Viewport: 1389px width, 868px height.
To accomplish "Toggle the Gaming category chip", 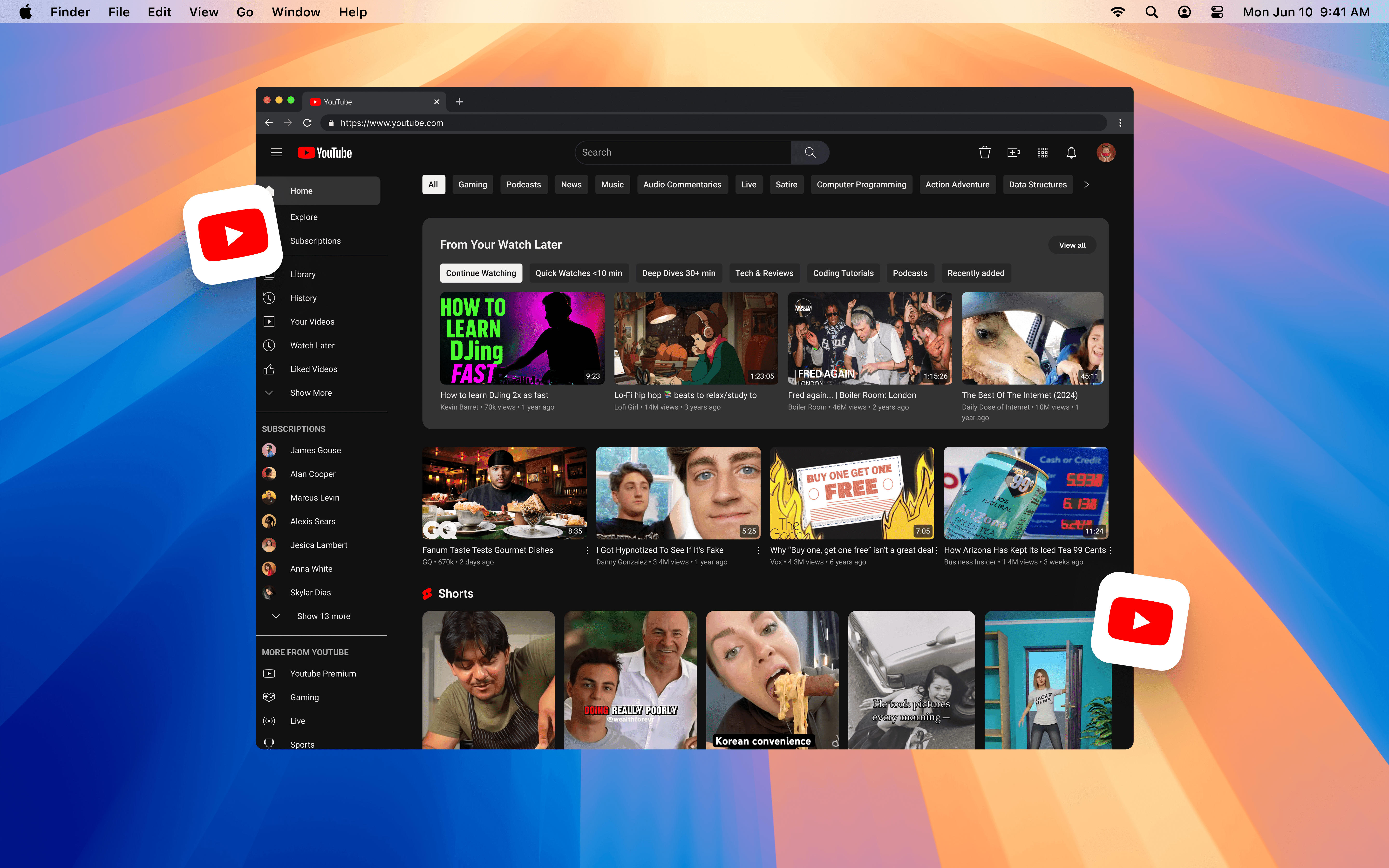I will (472, 184).
